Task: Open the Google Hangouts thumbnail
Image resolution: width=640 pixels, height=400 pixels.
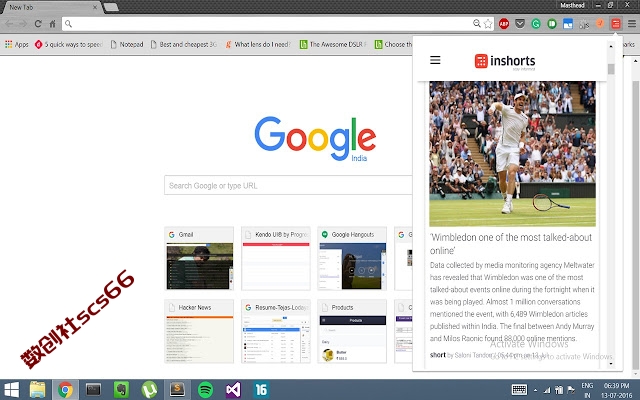Action: click(352, 258)
